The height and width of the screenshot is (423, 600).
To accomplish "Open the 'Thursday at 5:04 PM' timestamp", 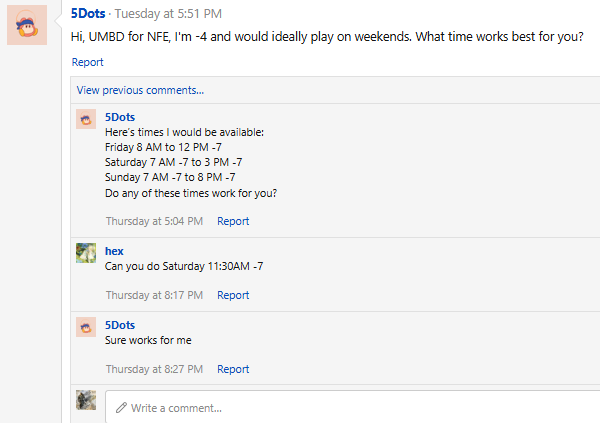I will coord(154,221).
